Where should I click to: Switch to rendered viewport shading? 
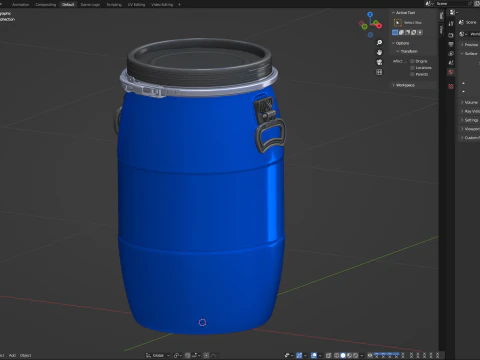point(356,355)
